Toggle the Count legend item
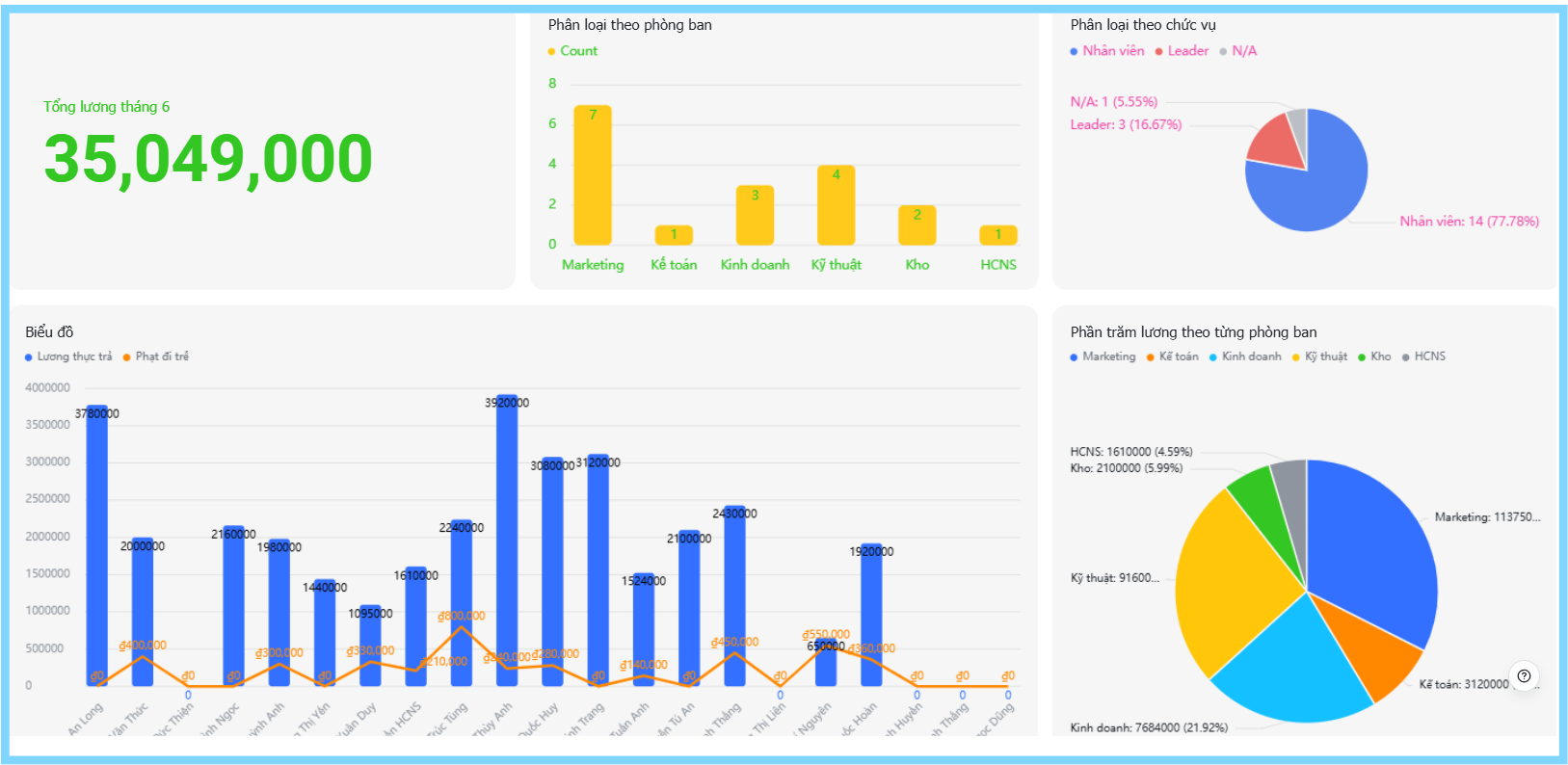This screenshot has width=1568, height=765. (x=572, y=51)
